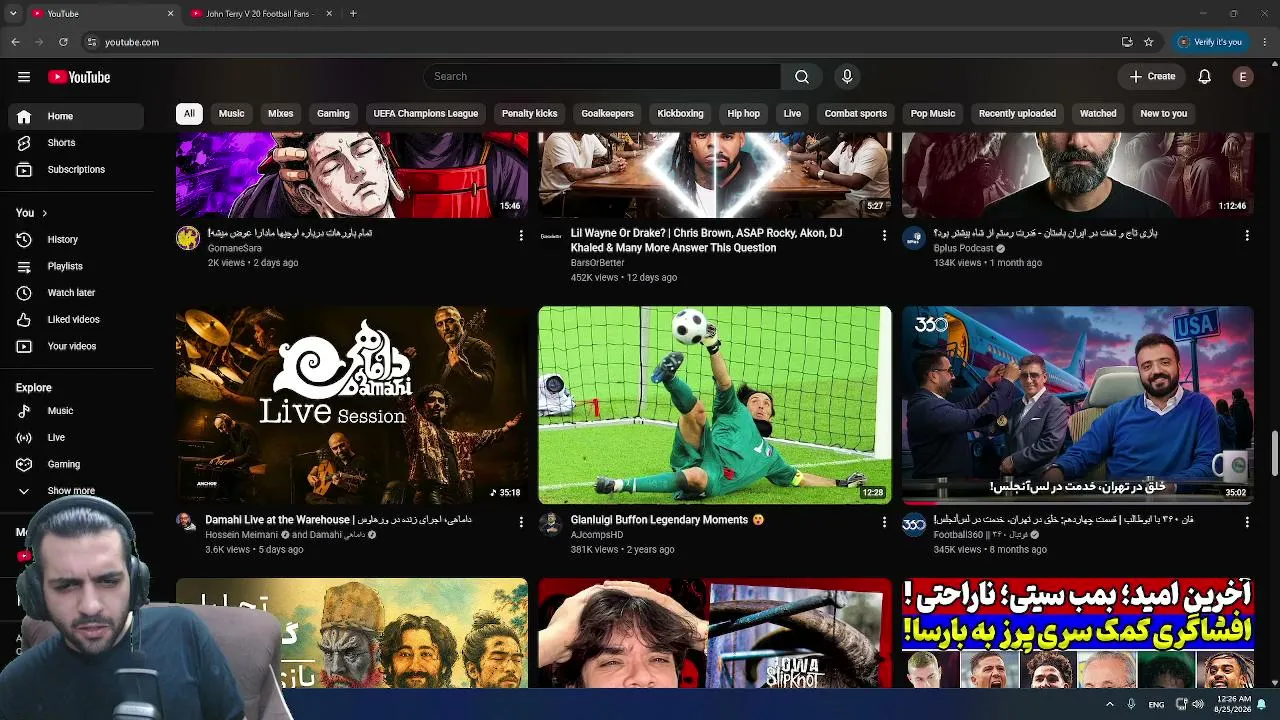
Task: Open the BarsOrBetter channel avatar
Action: point(551,238)
